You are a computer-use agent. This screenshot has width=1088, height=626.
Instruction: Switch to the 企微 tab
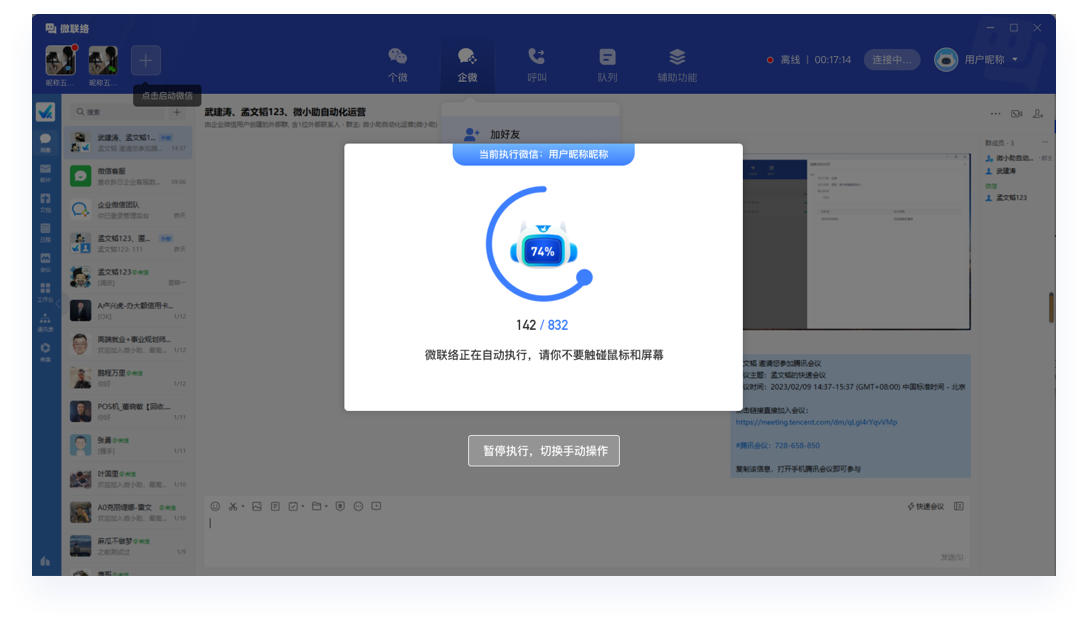[467, 65]
